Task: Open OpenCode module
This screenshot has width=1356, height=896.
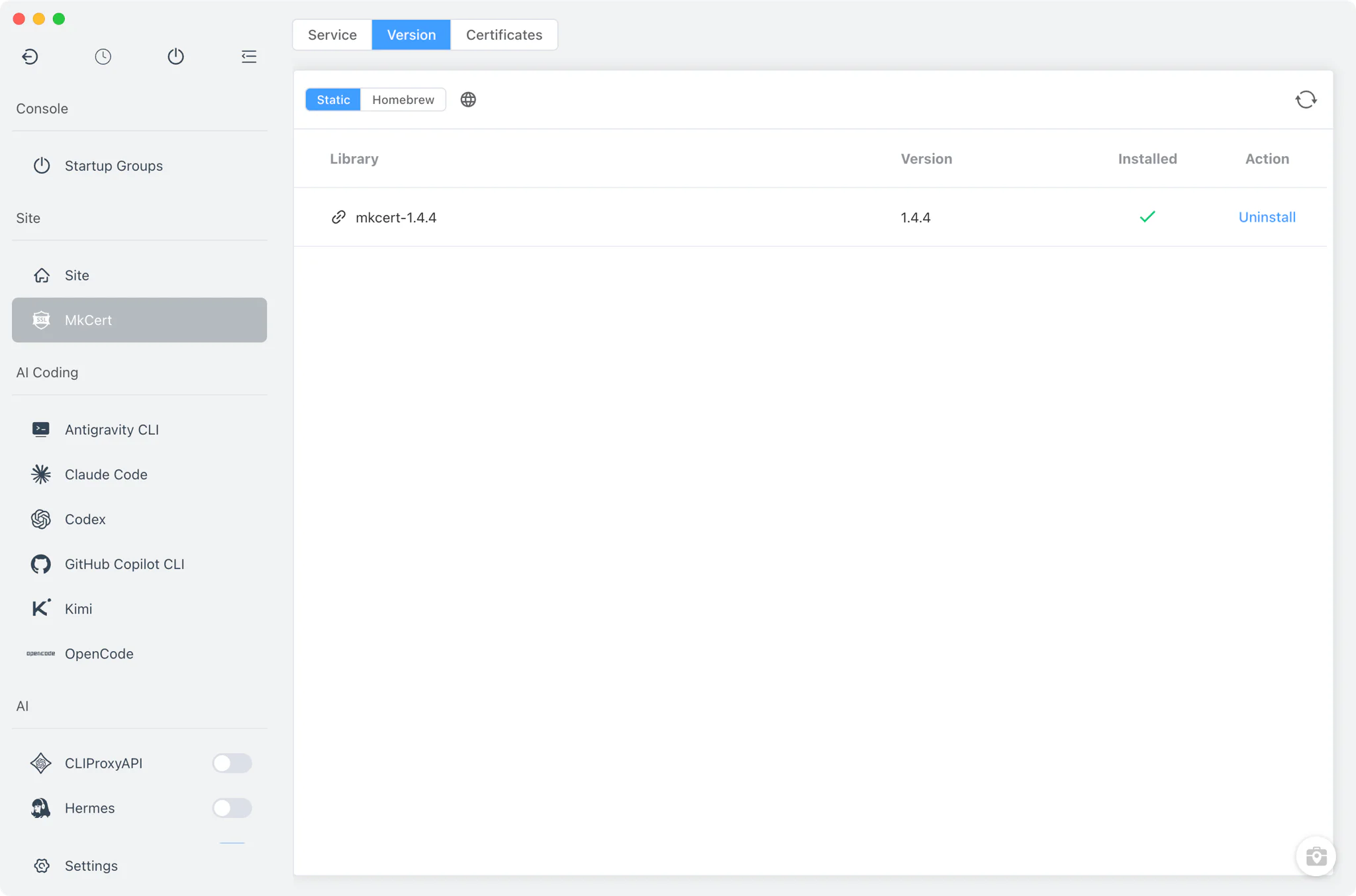Action: tap(139, 654)
